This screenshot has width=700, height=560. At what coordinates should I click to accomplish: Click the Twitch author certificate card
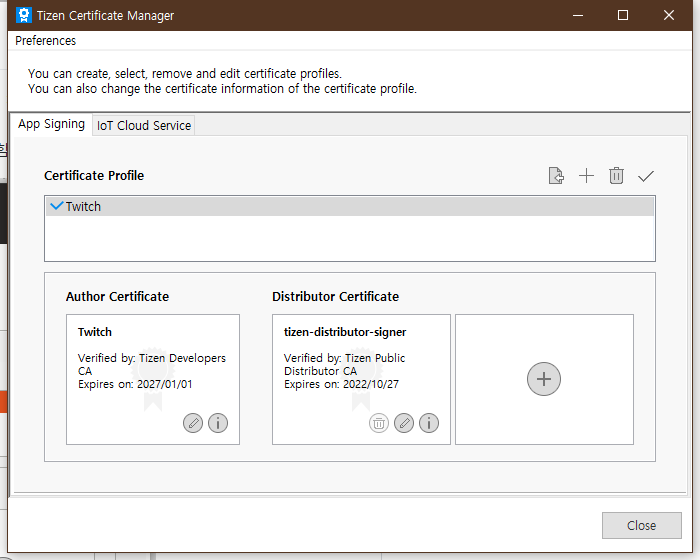(x=153, y=380)
